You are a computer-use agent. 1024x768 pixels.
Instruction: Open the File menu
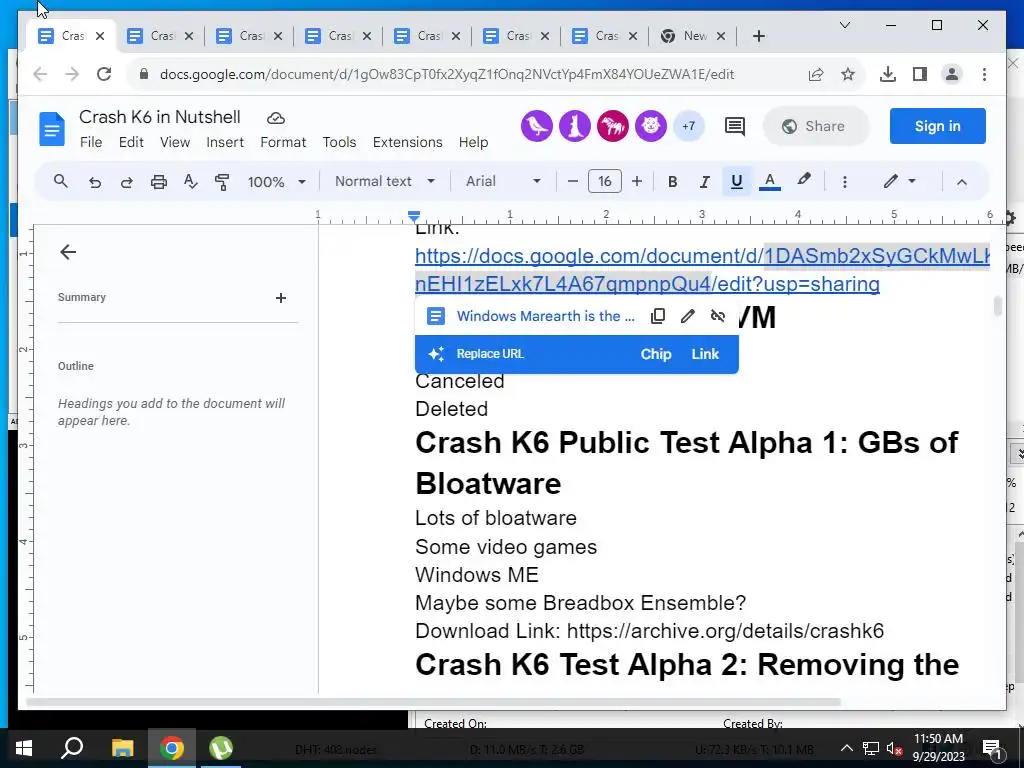(91, 142)
